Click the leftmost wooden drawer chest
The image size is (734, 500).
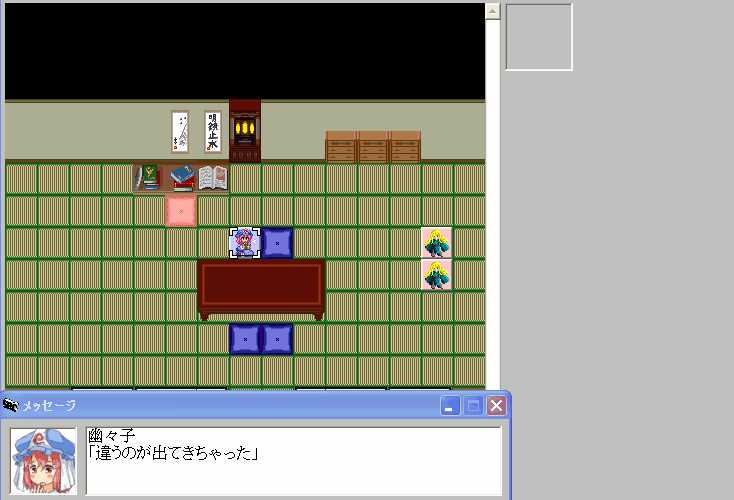click(341, 147)
